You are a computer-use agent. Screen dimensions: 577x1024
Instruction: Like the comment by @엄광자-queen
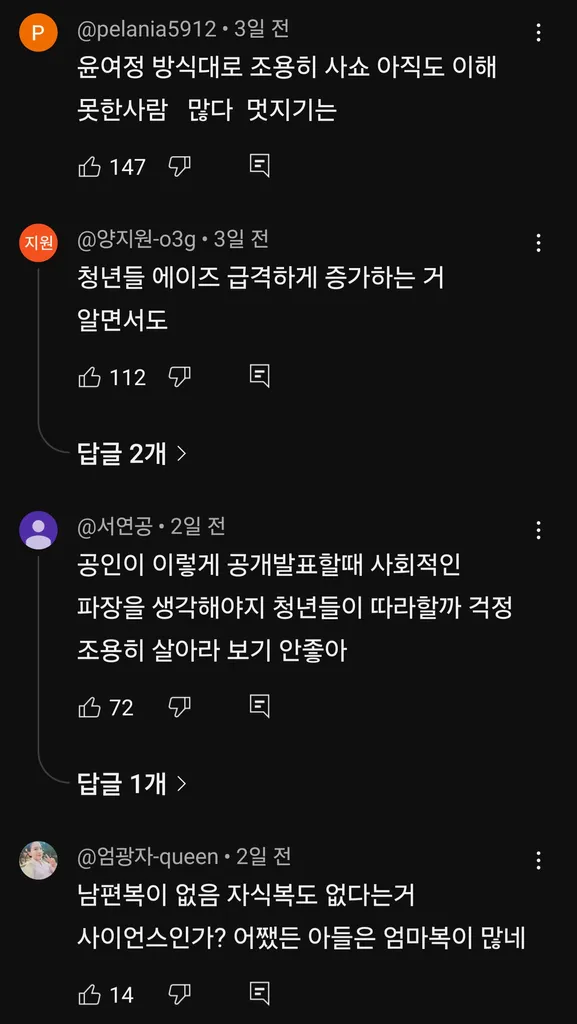coord(89,995)
